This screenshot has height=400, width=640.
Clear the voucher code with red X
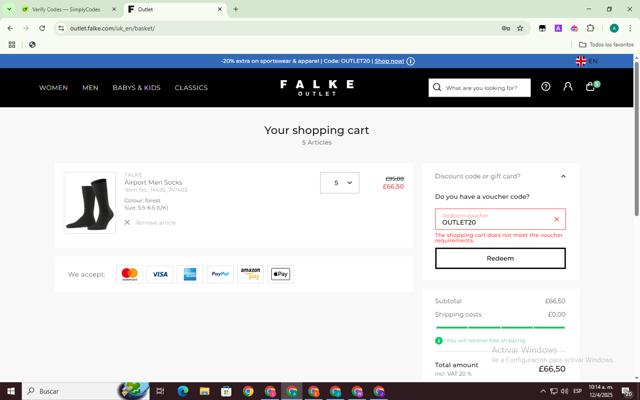[556, 219]
